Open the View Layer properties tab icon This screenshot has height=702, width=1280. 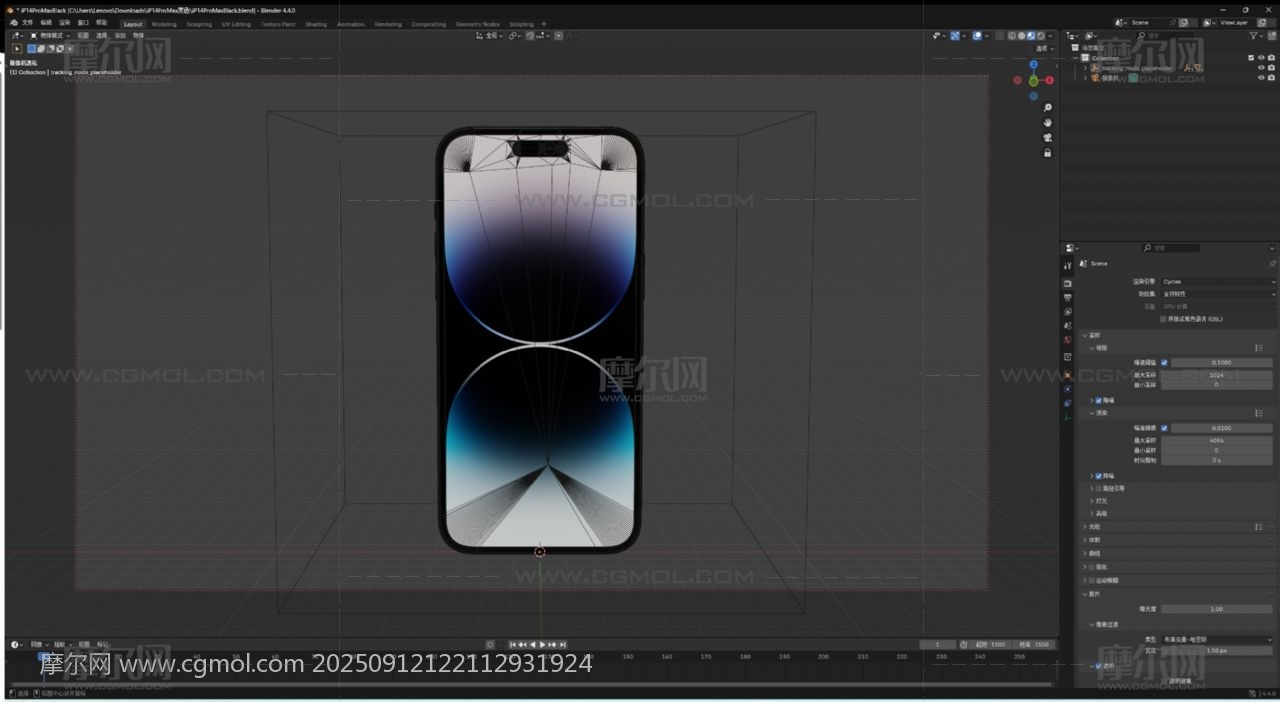coord(1068,312)
